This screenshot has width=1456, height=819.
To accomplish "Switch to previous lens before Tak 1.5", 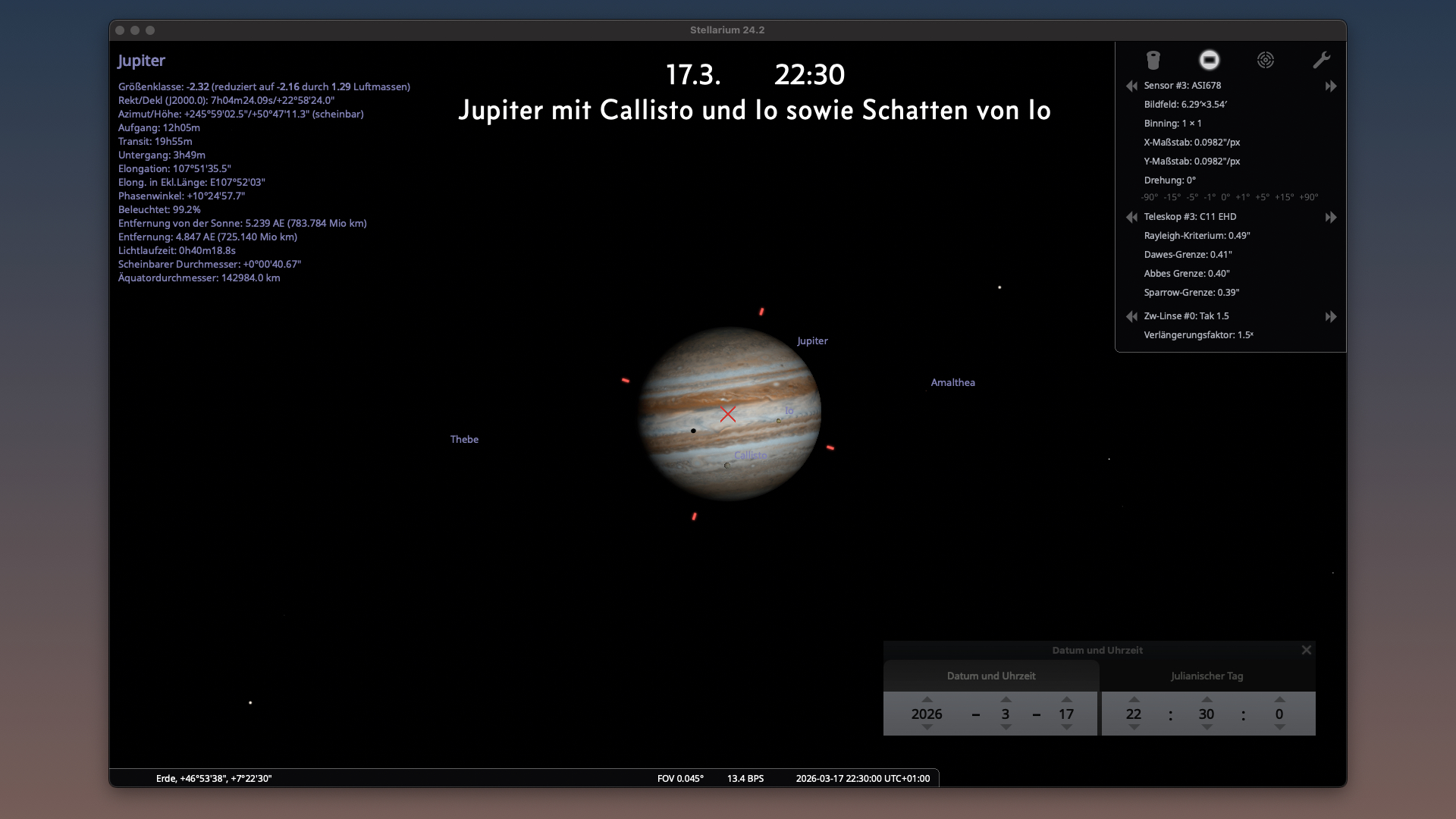I will pos(1131,316).
